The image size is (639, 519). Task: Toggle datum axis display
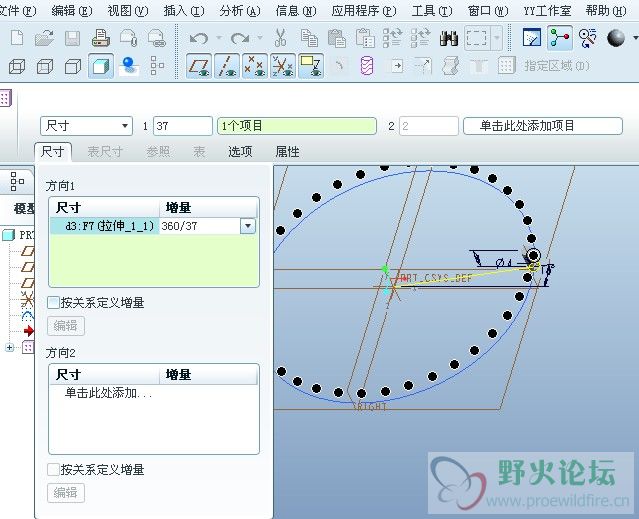227,66
